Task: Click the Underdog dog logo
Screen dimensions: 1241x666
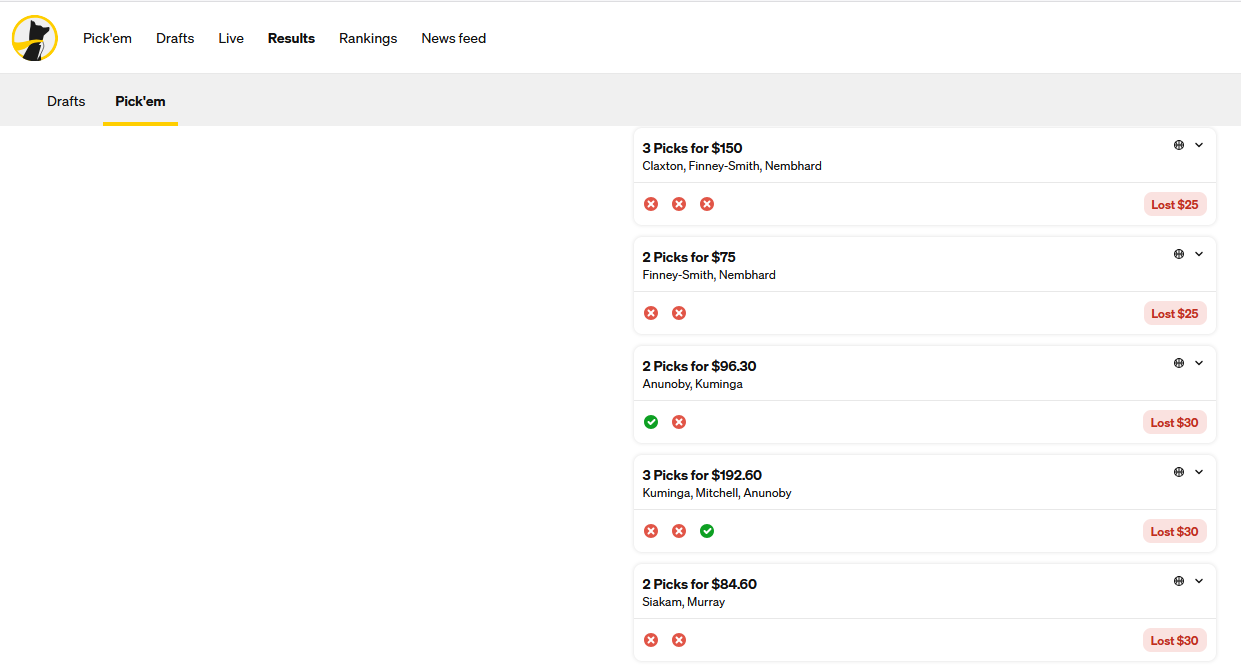Action: [35, 39]
